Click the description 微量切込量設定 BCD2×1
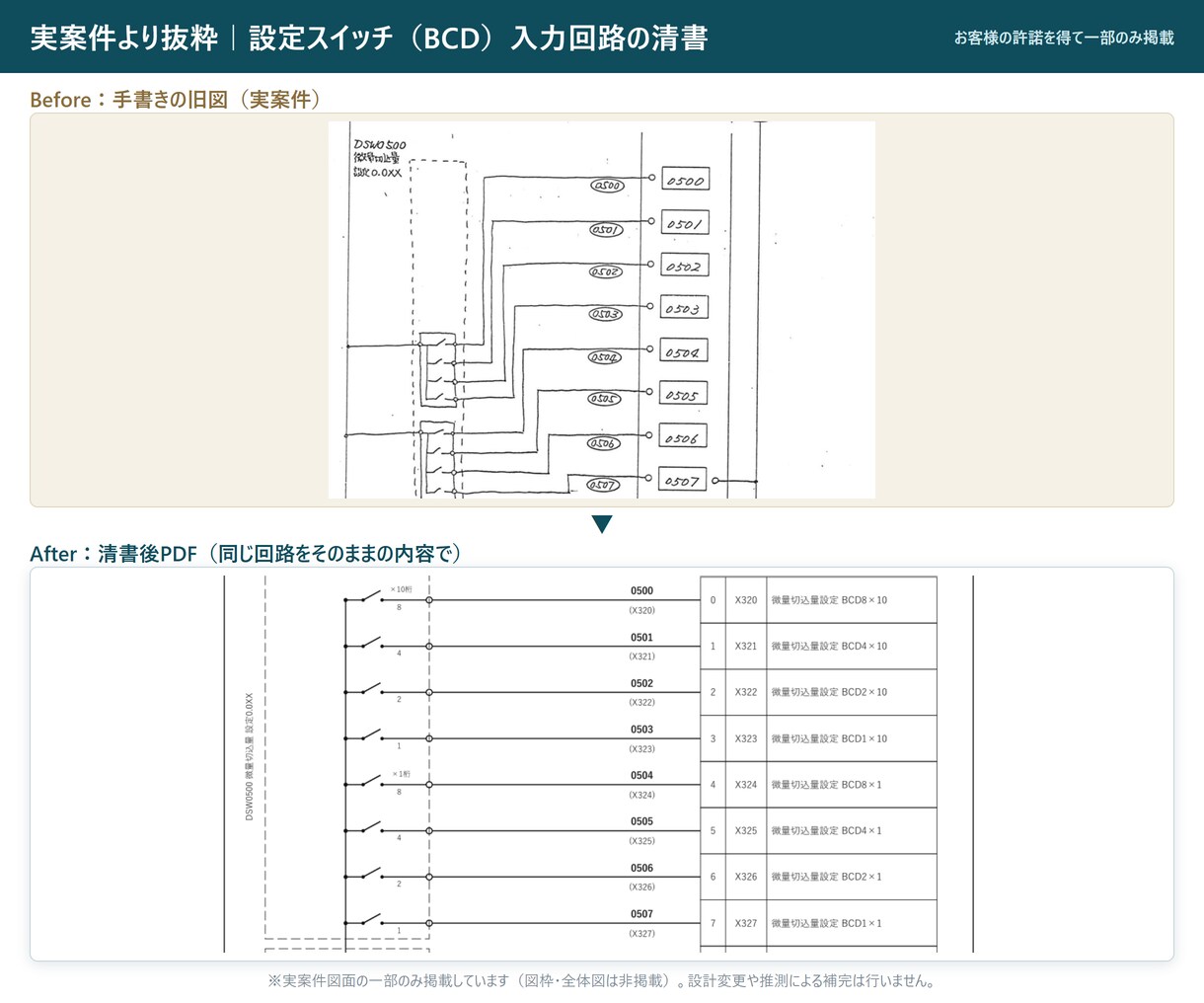1204x1003 pixels. pyautogui.click(x=827, y=877)
